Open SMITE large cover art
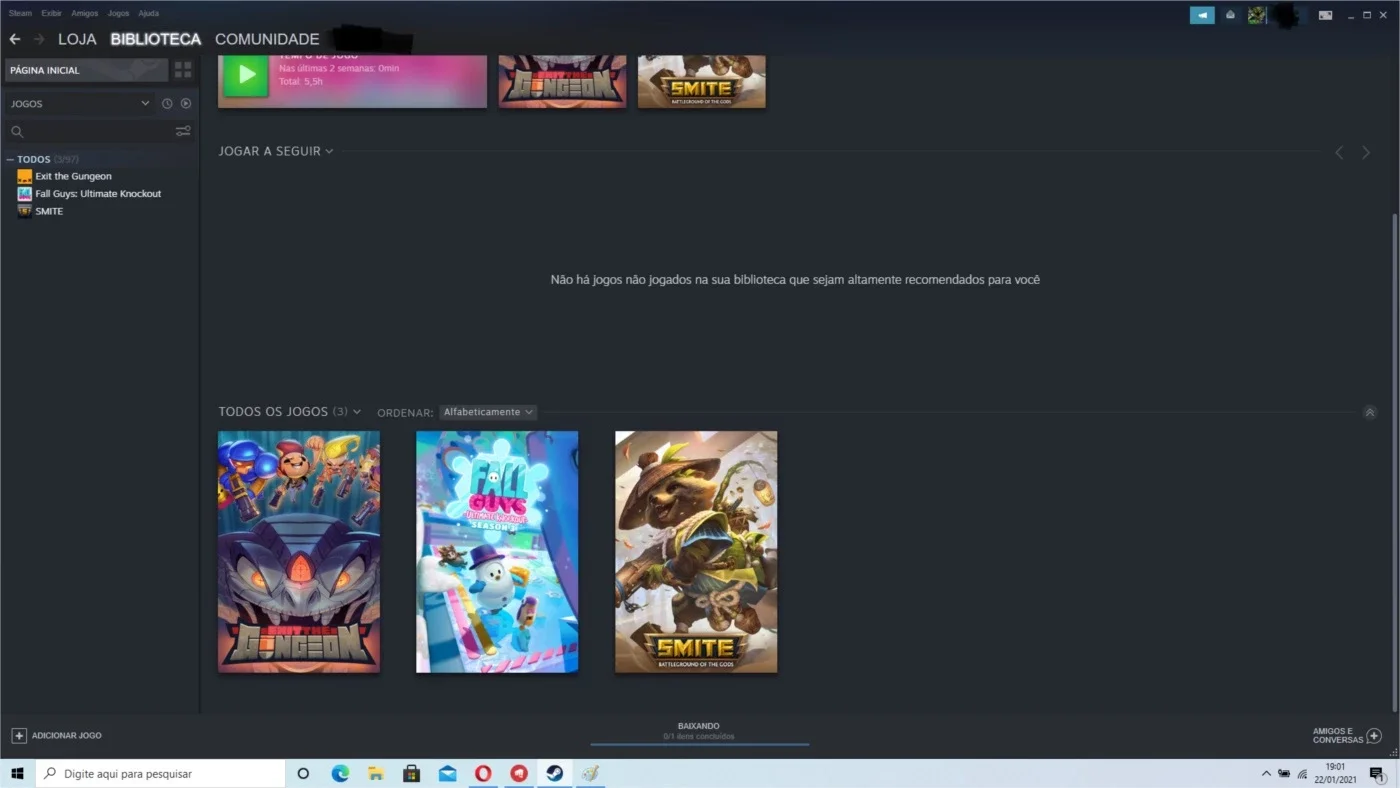This screenshot has width=1400, height=788. pos(696,552)
